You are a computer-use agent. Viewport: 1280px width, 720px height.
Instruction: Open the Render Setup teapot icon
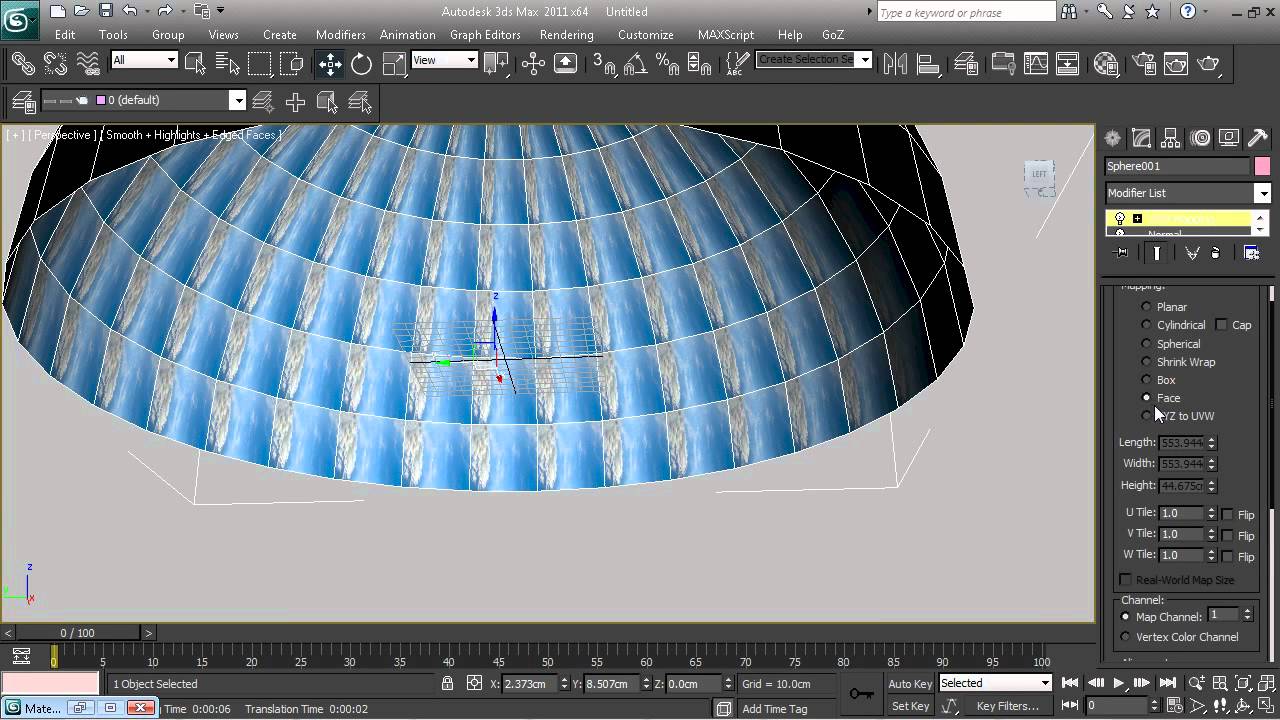click(1143, 63)
